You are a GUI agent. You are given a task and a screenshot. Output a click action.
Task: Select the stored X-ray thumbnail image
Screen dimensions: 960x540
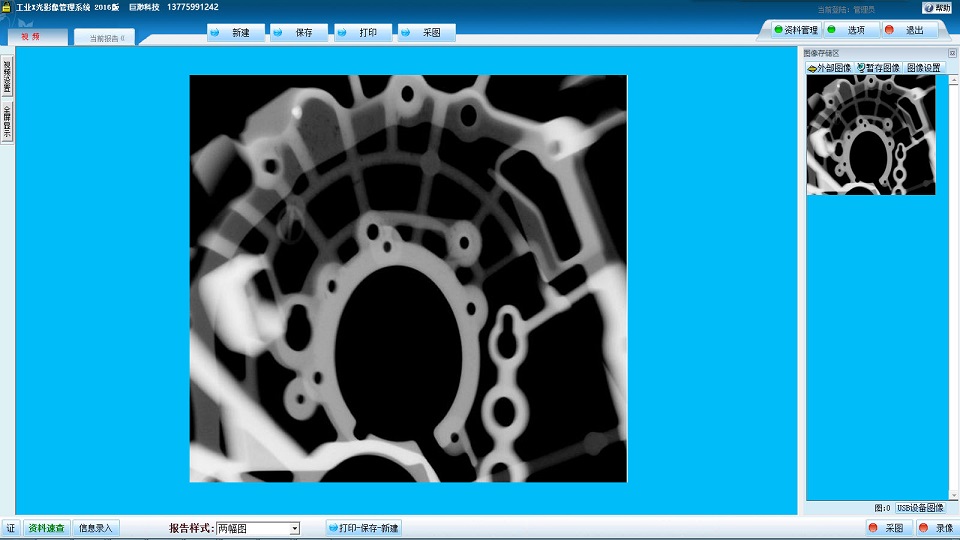click(871, 135)
